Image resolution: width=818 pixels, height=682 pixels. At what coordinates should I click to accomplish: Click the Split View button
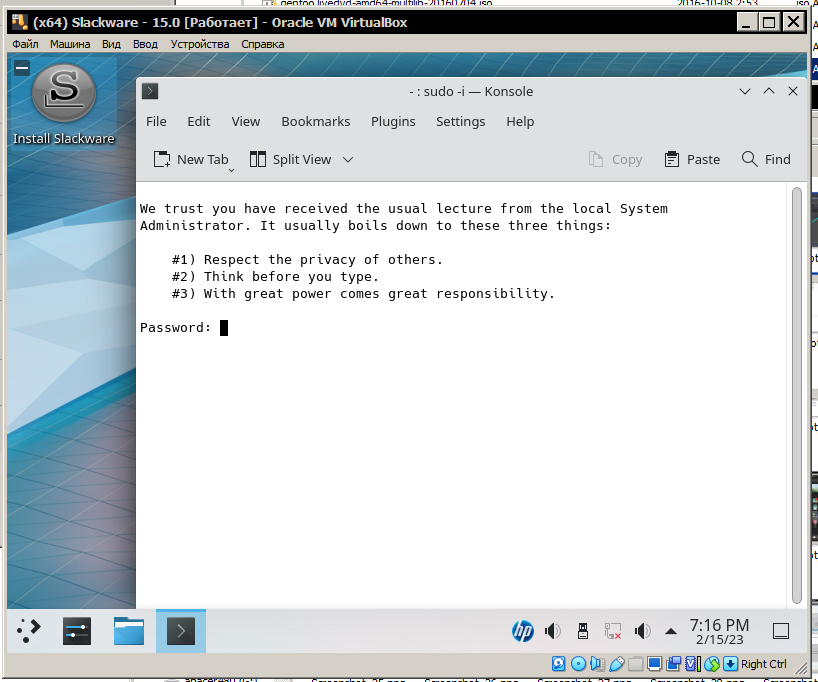point(291,159)
